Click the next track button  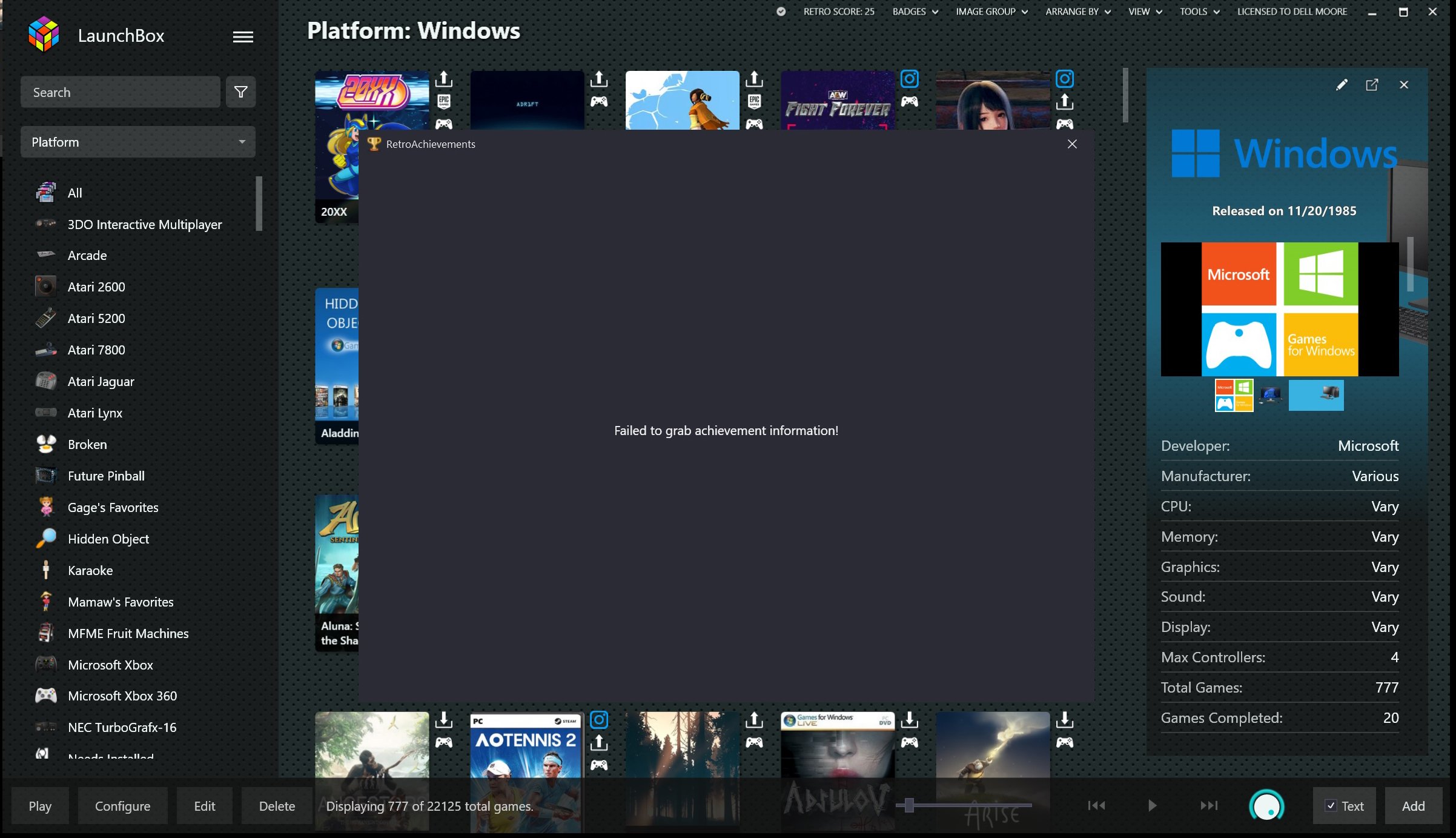[x=1209, y=805]
